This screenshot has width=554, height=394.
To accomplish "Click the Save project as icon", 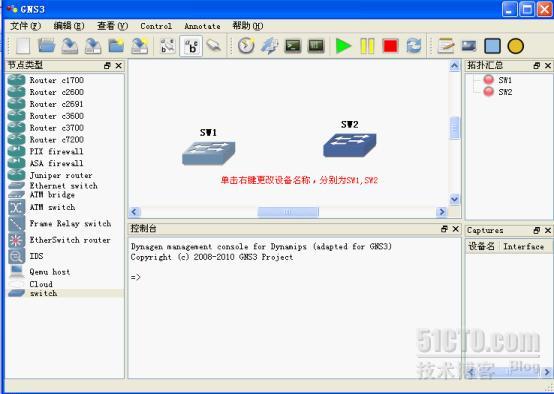I will pos(93,46).
